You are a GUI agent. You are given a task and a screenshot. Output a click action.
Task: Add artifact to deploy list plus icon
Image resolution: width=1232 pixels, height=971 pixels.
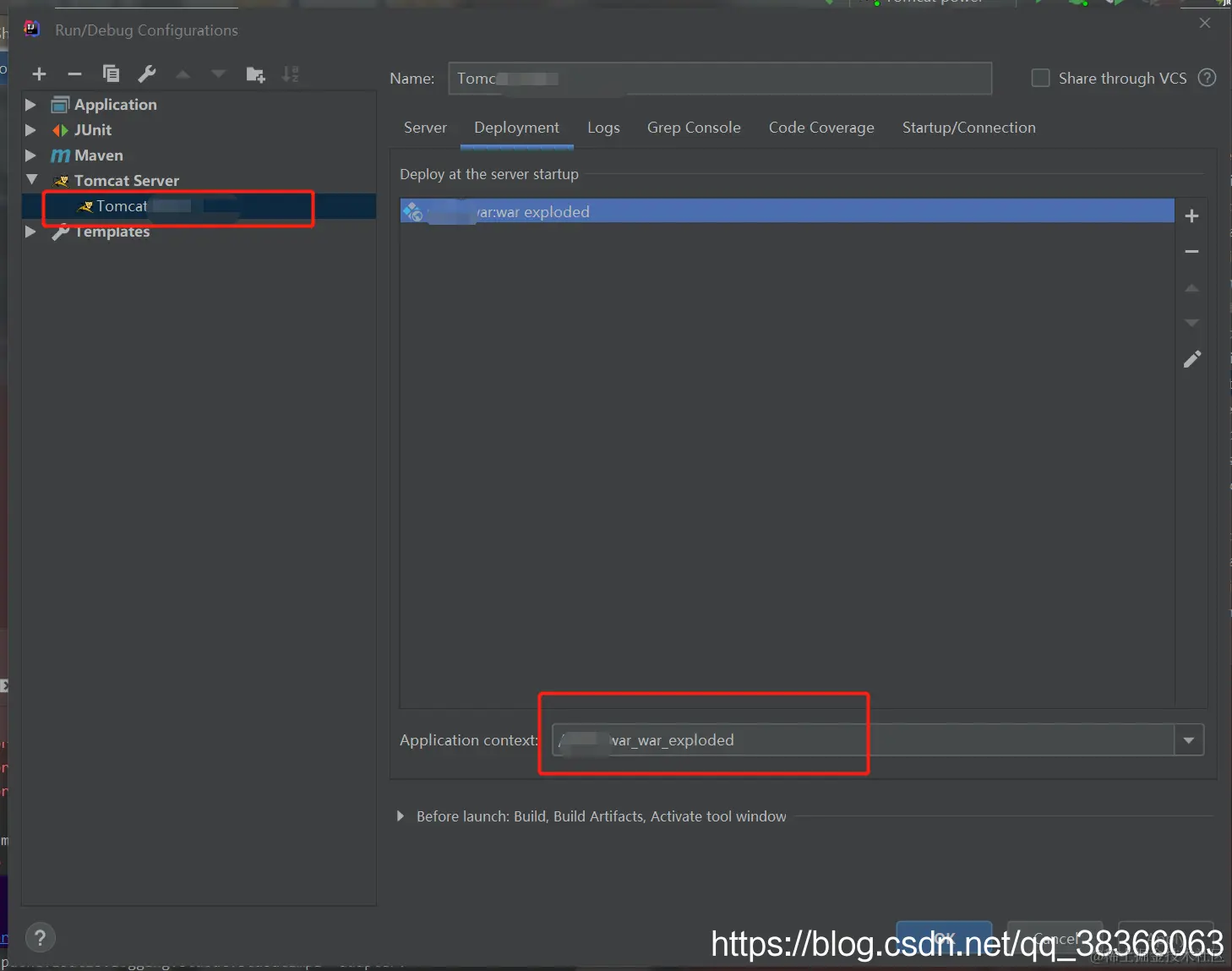coord(1191,216)
